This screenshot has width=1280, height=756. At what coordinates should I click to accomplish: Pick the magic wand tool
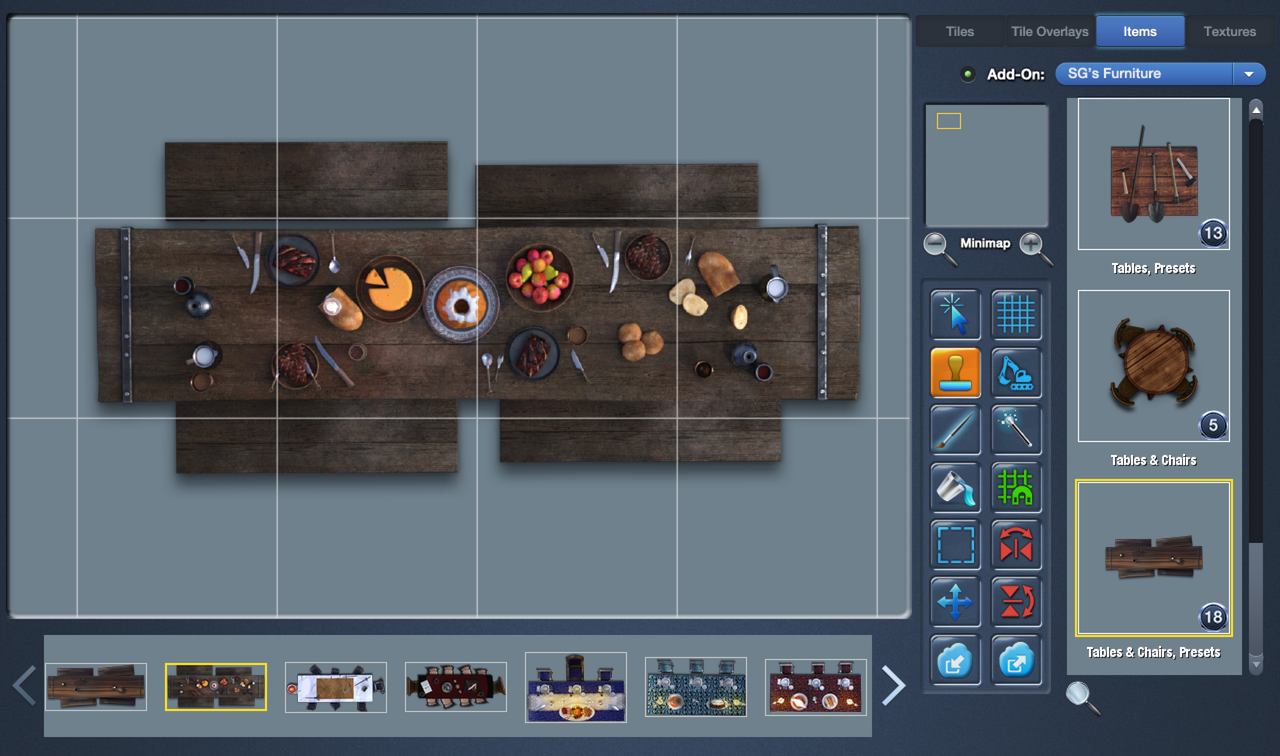pyautogui.click(x=1016, y=430)
